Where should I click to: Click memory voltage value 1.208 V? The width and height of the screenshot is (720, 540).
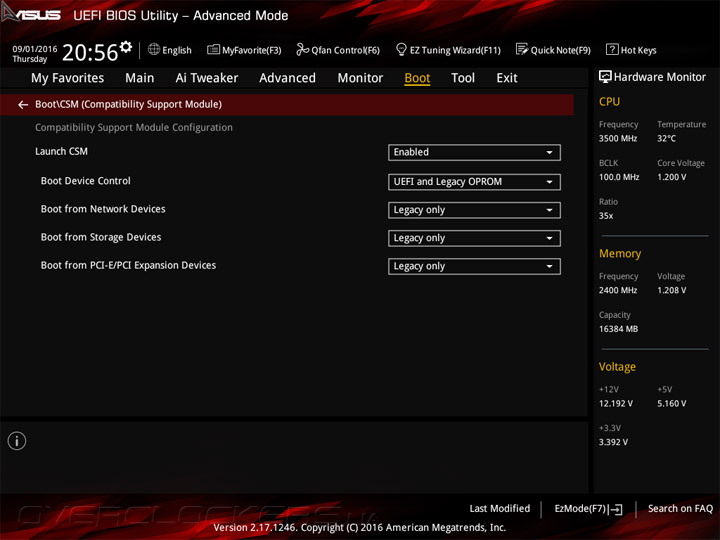pos(671,290)
